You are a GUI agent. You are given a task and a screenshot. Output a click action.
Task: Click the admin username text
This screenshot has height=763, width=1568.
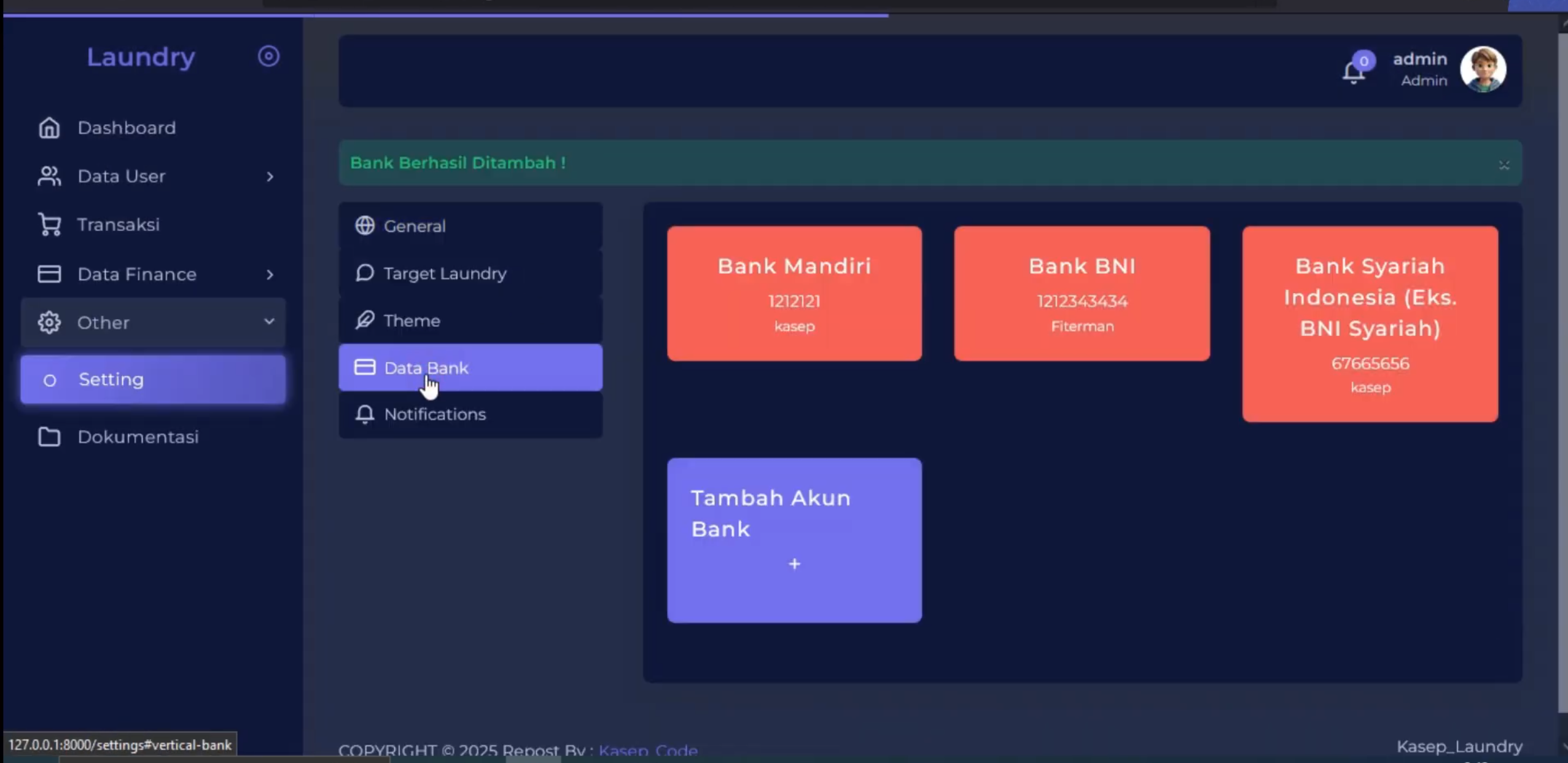tap(1419, 59)
